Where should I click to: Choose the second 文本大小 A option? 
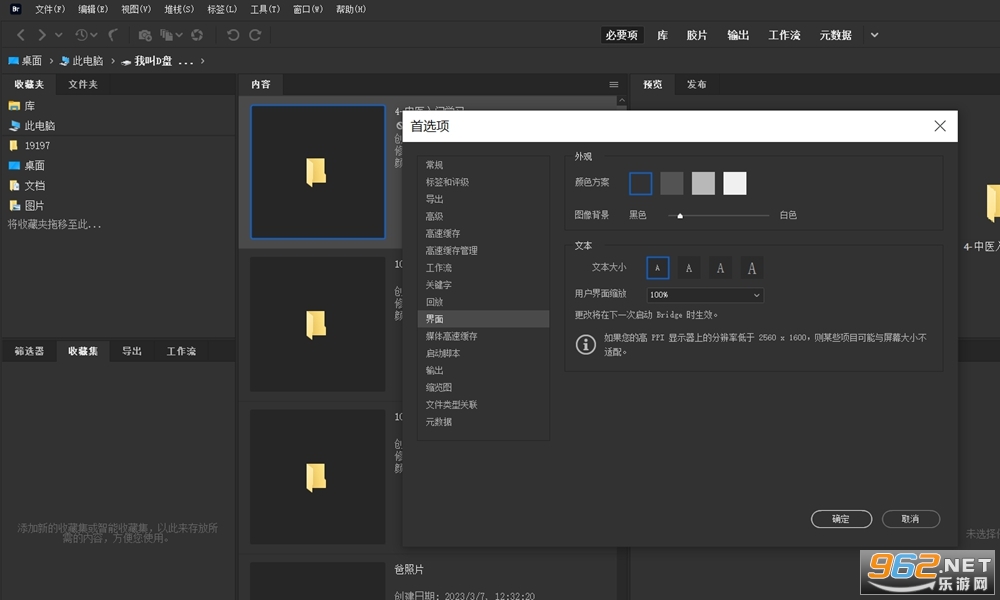tap(689, 268)
